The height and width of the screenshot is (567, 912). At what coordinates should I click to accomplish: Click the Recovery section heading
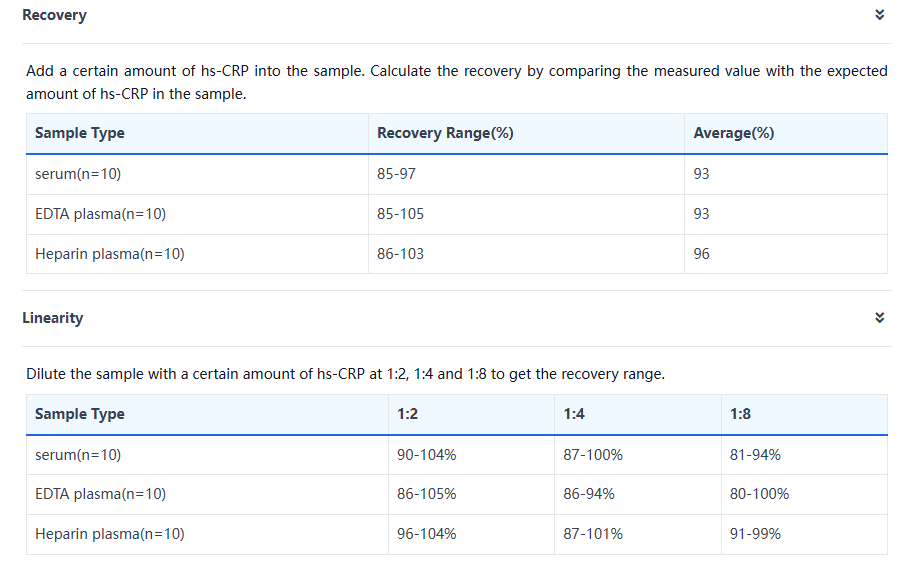(54, 15)
